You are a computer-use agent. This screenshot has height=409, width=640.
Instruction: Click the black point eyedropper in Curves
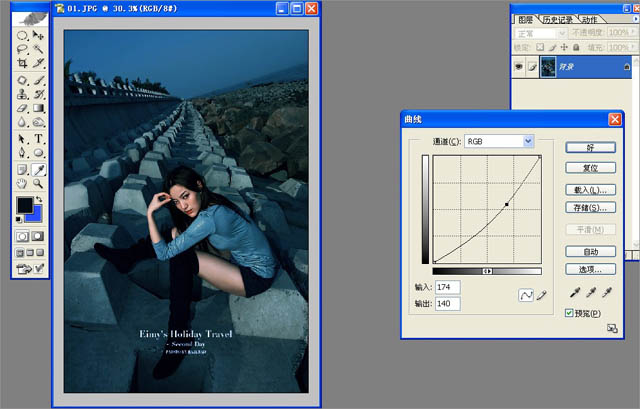[573, 293]
